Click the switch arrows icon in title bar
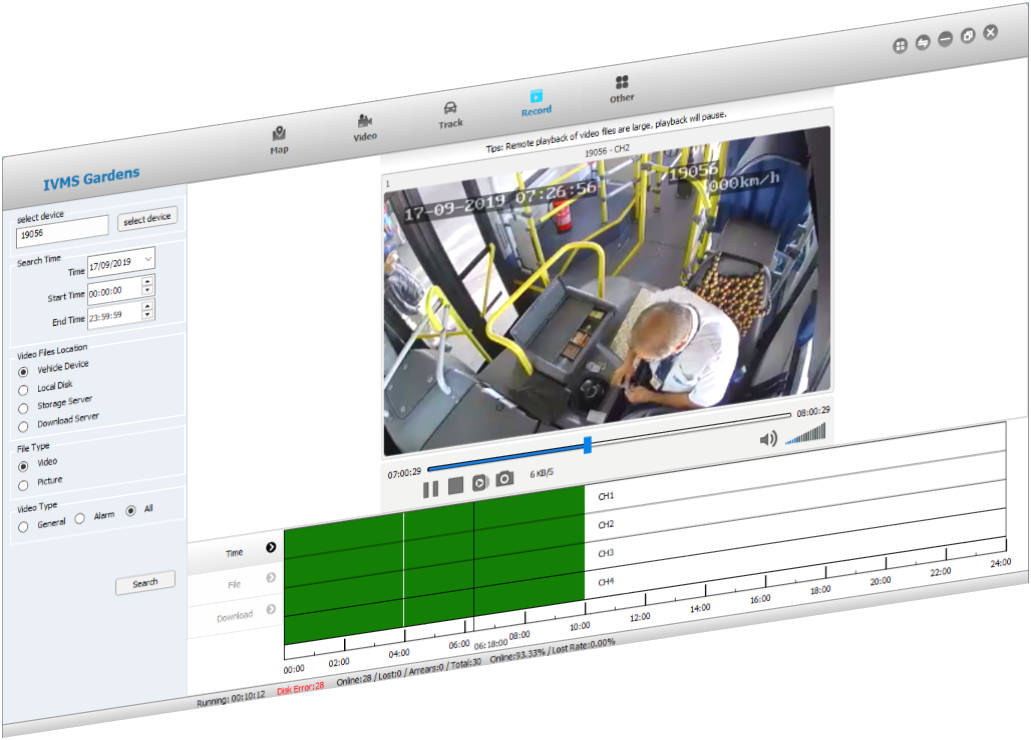 (x=923, y=42)
